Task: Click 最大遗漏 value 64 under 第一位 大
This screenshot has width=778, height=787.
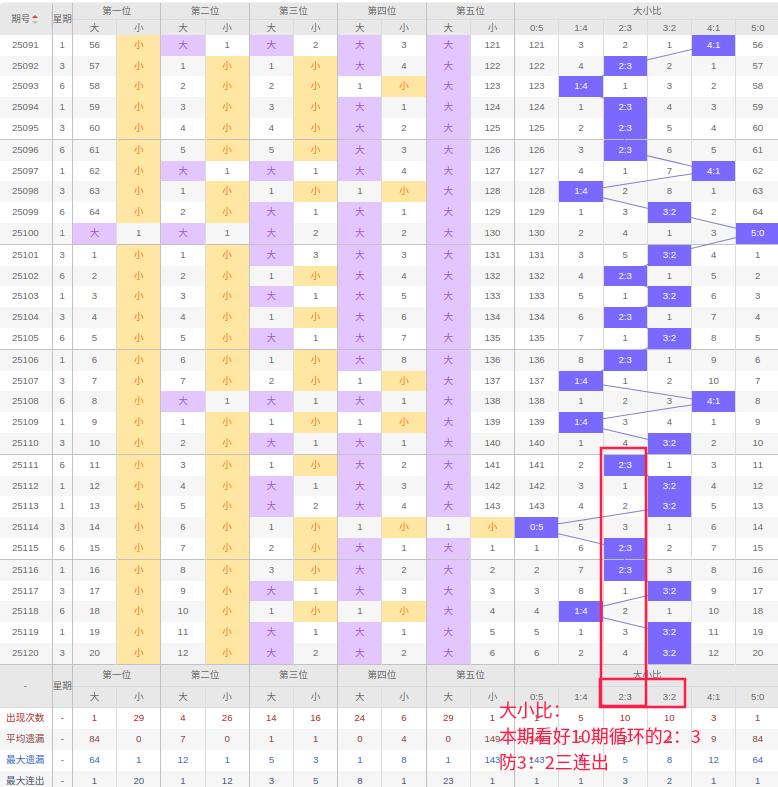Action: coord(94,760)
